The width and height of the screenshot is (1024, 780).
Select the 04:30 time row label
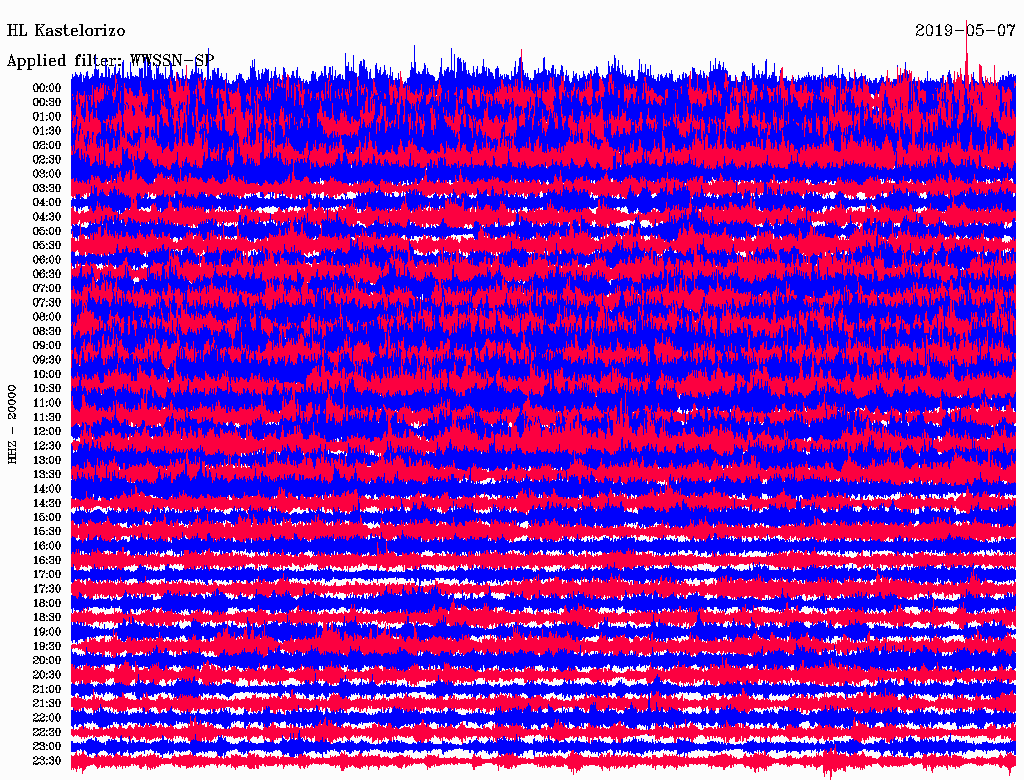(x=47, y=217)
